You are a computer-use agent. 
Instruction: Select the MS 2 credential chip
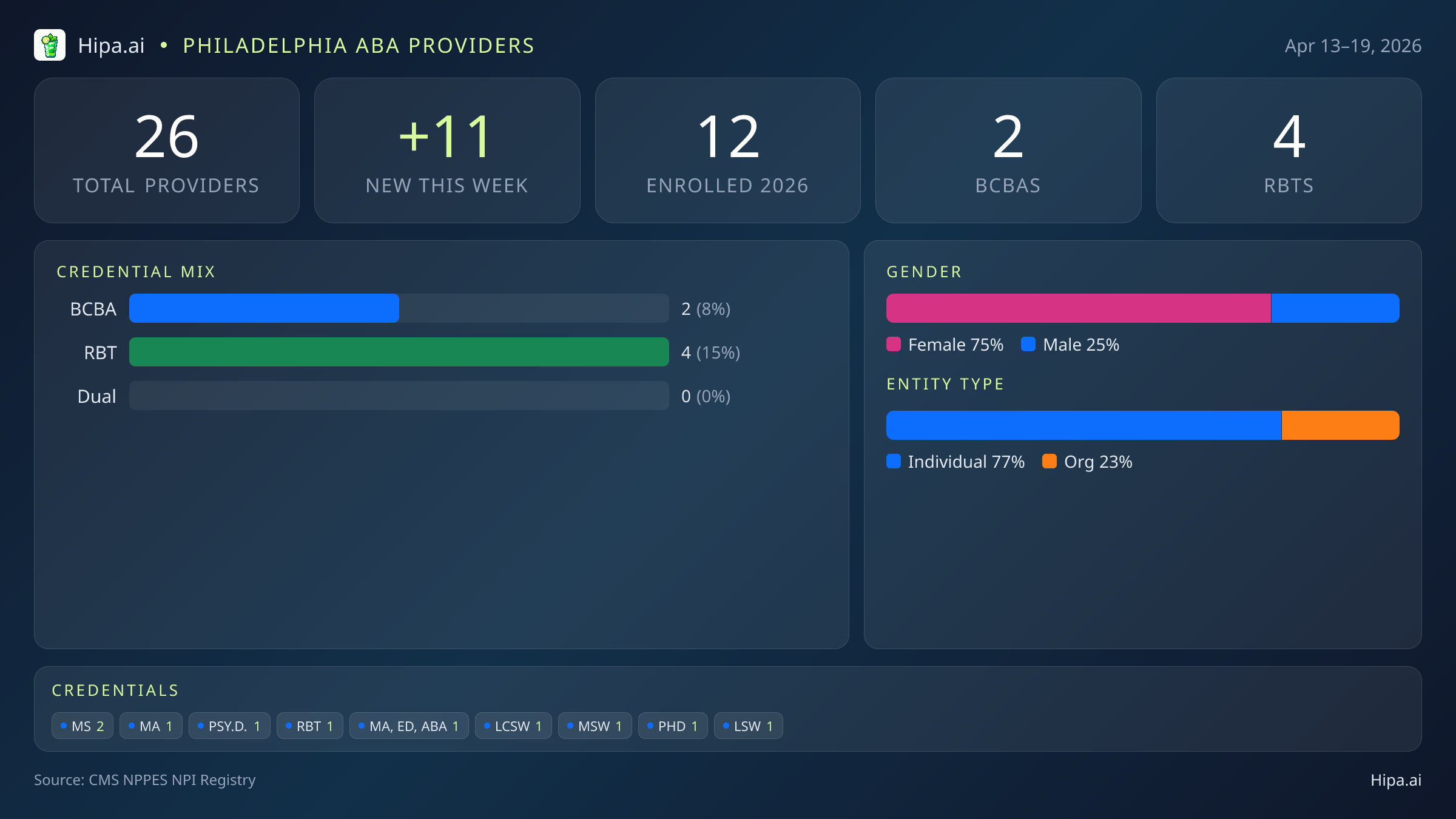click(x=83, y=726)
